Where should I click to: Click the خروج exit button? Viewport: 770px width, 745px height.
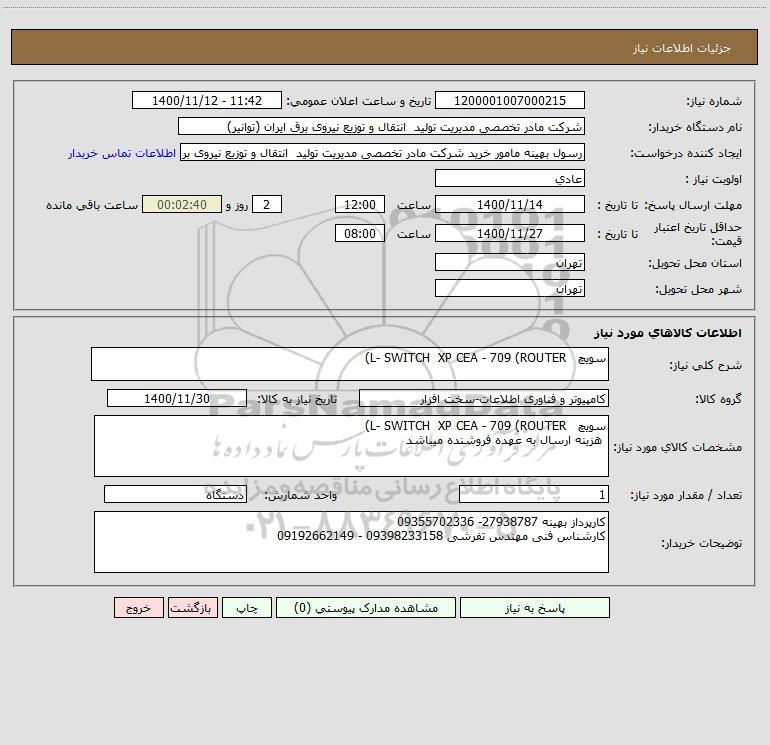click(x=138, y=608)
